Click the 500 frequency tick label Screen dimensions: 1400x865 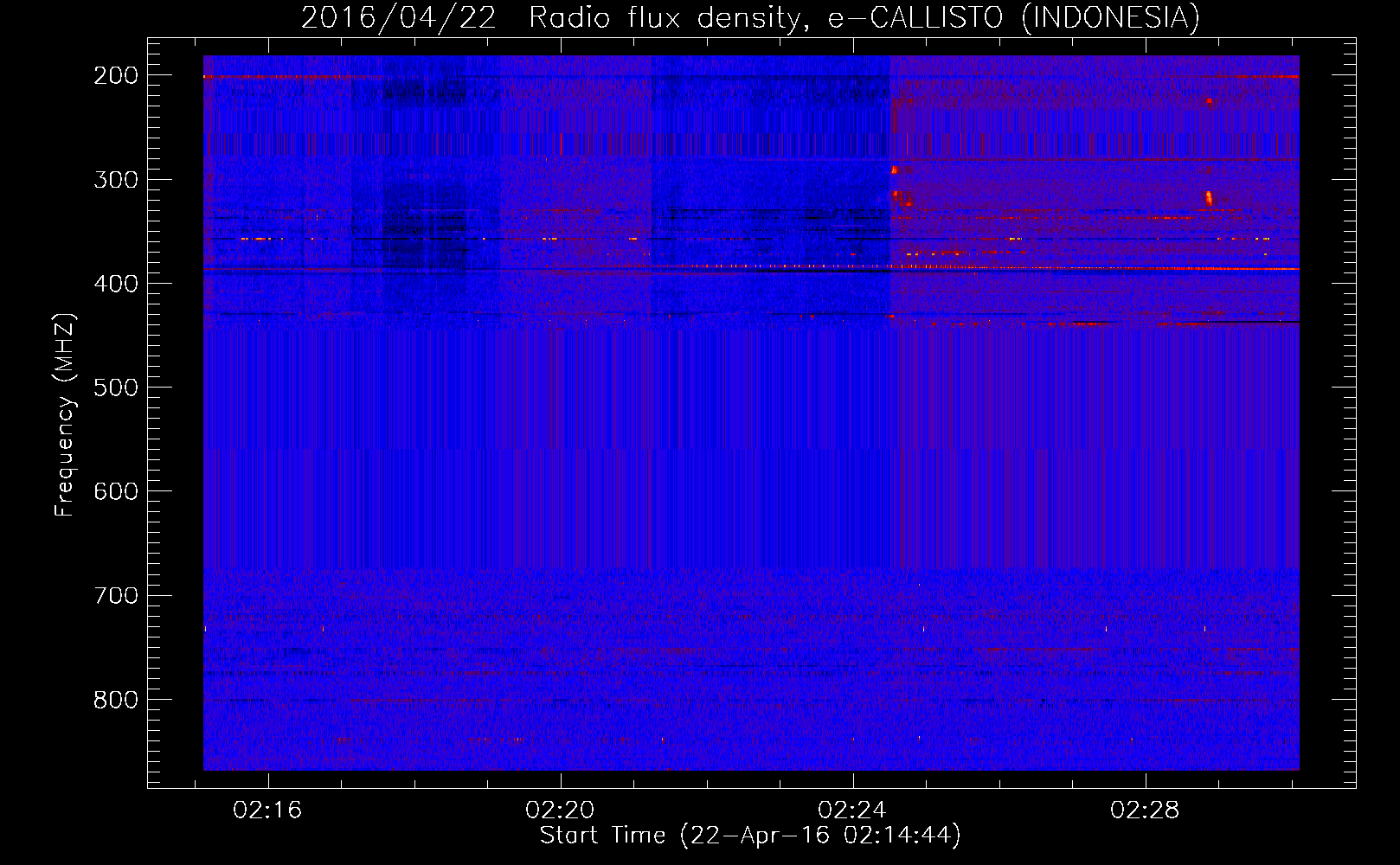(x=116, y=388)
